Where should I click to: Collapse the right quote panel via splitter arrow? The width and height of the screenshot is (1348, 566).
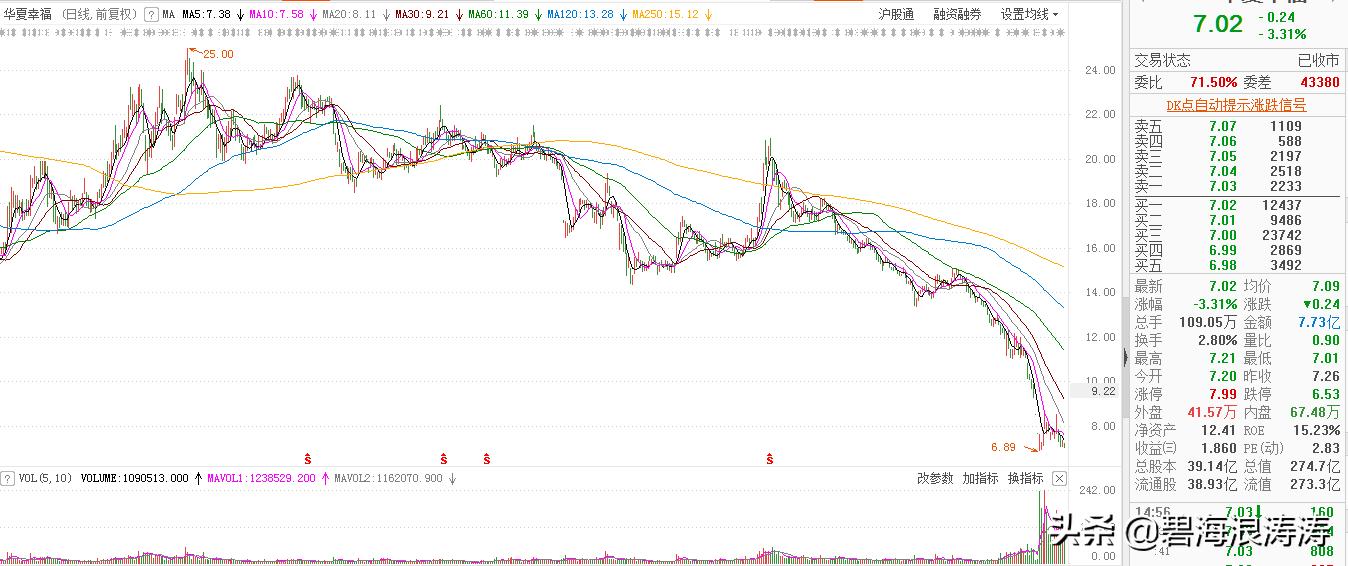[x=1126, y=358]
